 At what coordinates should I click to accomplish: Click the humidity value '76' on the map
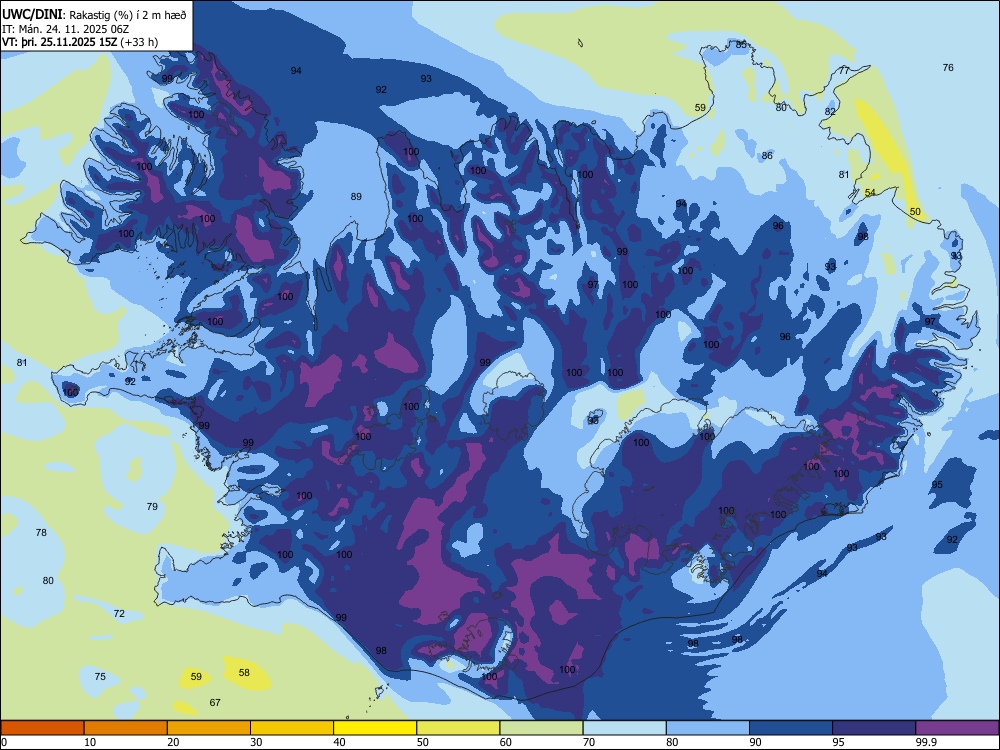click(948, 68)
